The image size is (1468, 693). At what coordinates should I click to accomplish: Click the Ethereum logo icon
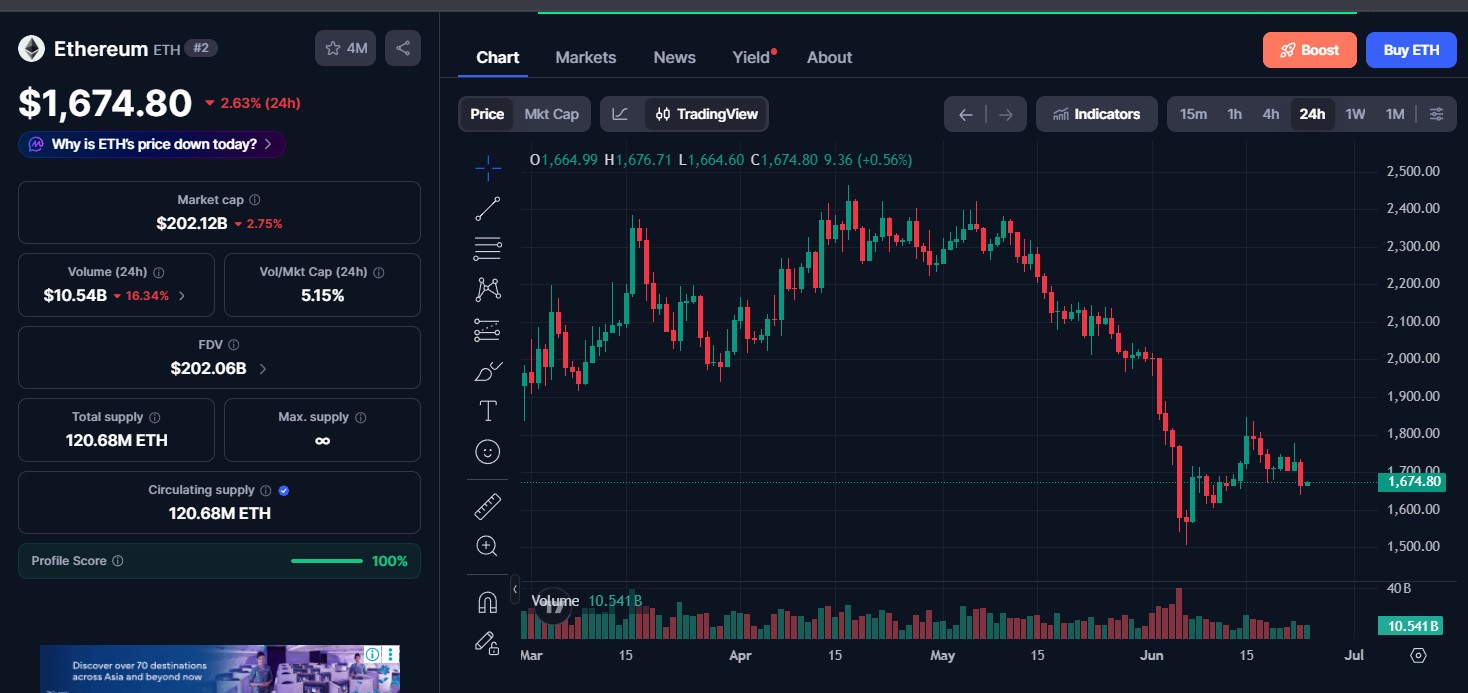pos(31,48)
